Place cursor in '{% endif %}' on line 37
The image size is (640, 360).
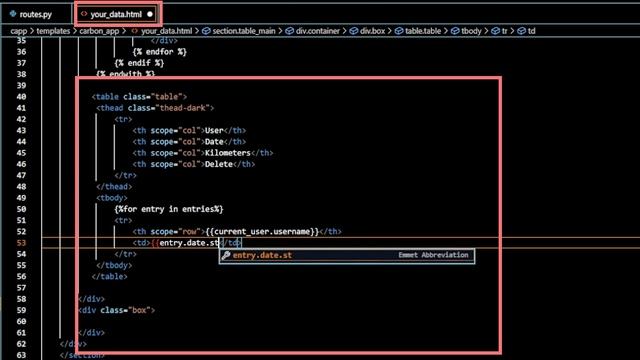(x=139, y=63)
